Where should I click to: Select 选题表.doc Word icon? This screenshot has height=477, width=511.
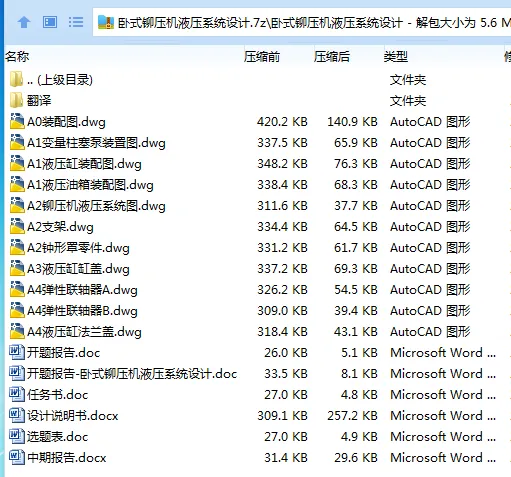tap(17, 436)
